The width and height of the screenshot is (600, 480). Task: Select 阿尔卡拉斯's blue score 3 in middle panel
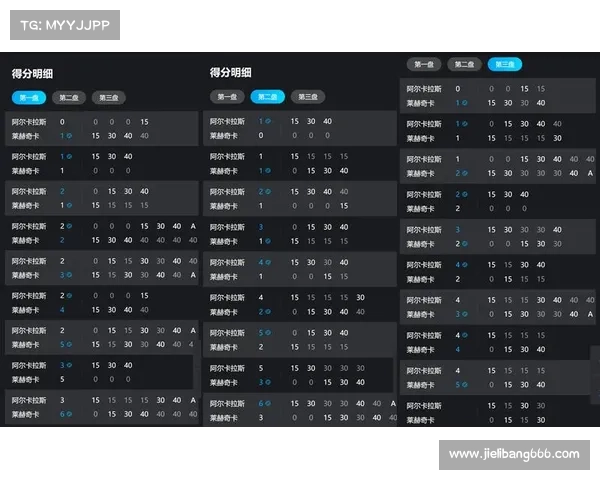tap(261, 227)
